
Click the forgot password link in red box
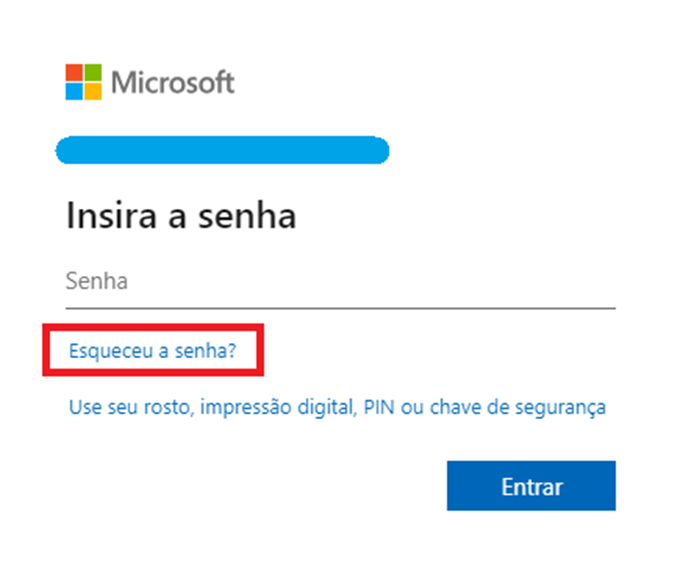pos(152,351)
